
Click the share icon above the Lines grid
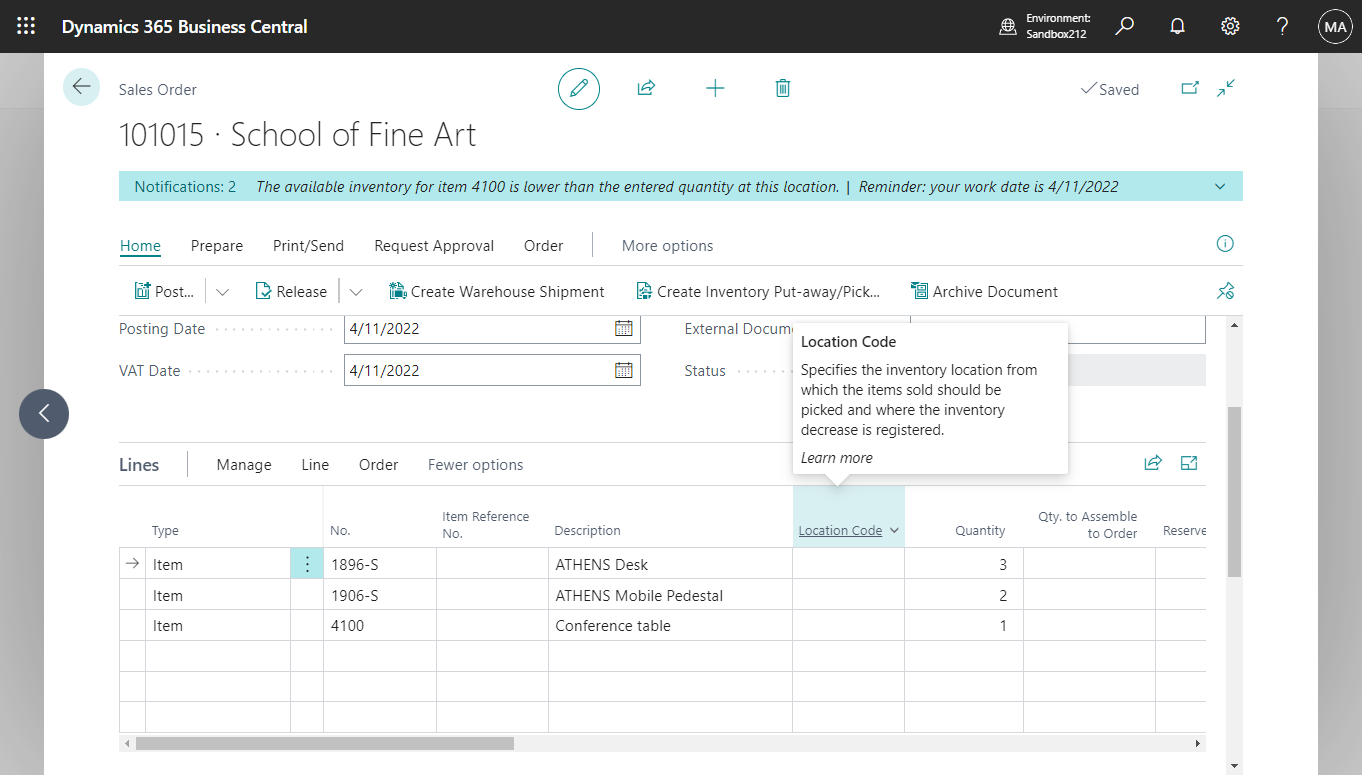click(1153, 463)
